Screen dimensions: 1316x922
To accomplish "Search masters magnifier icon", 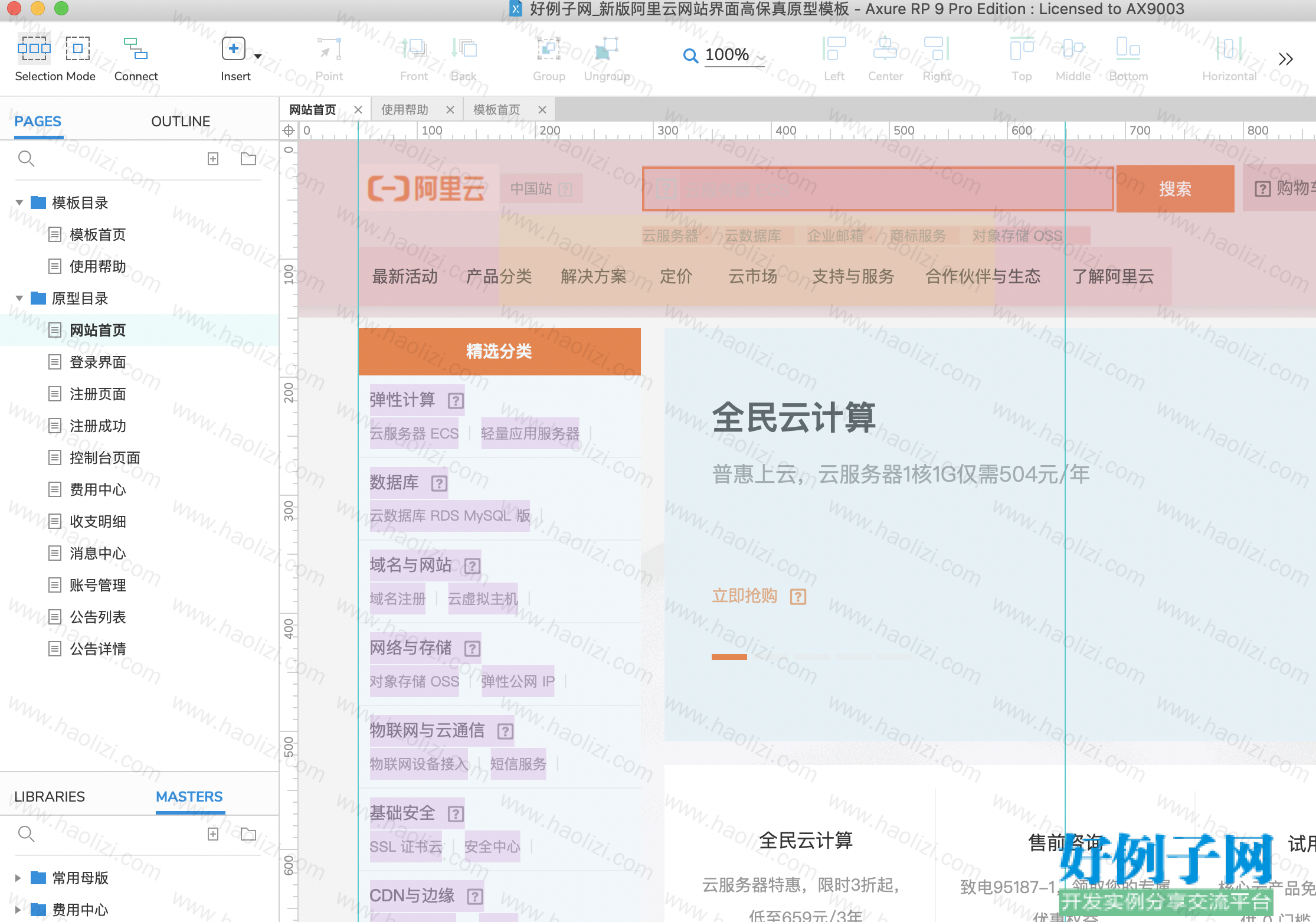I will 26,833.
